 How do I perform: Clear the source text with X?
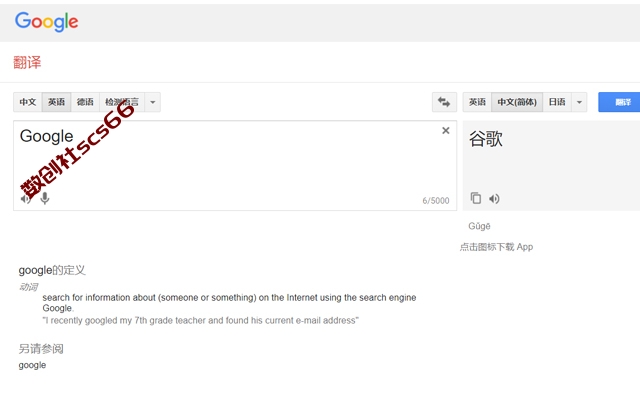pos(446,131)
